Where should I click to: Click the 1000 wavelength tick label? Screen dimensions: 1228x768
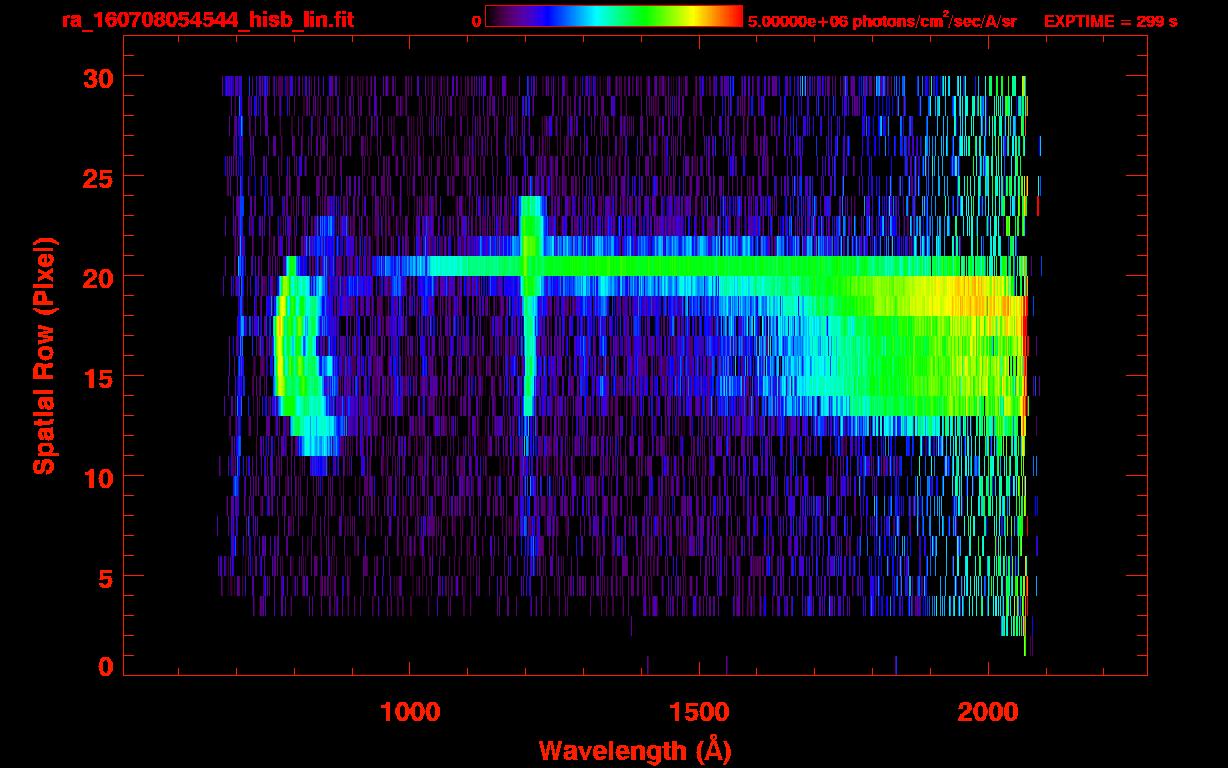[410, 711]
